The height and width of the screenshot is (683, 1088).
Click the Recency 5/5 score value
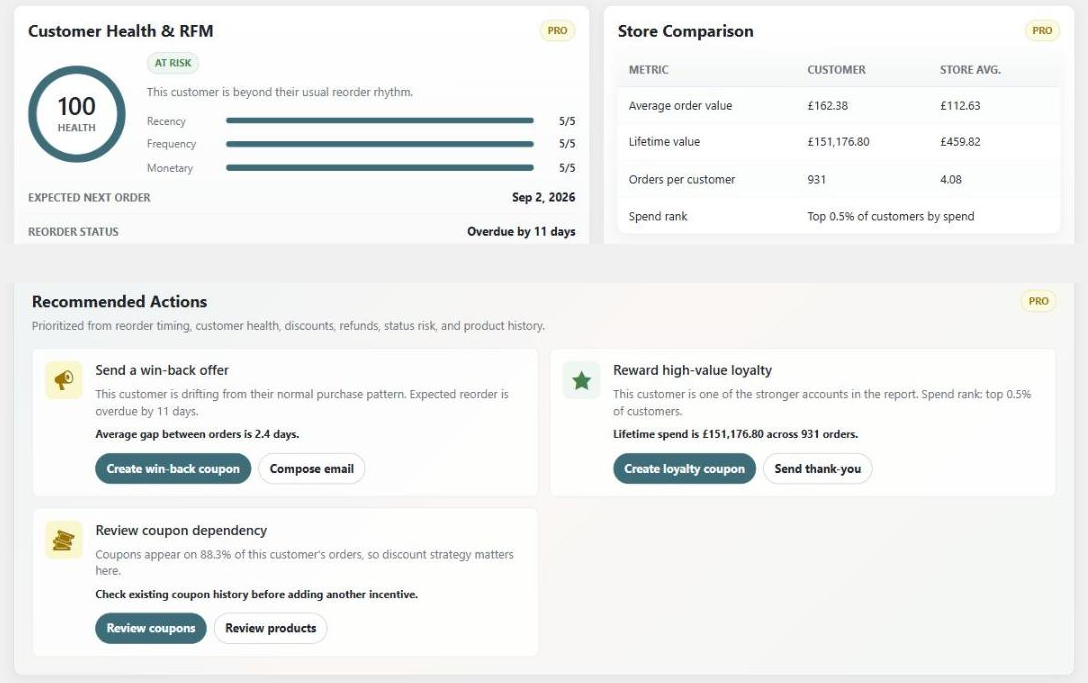tap(567, 121)
